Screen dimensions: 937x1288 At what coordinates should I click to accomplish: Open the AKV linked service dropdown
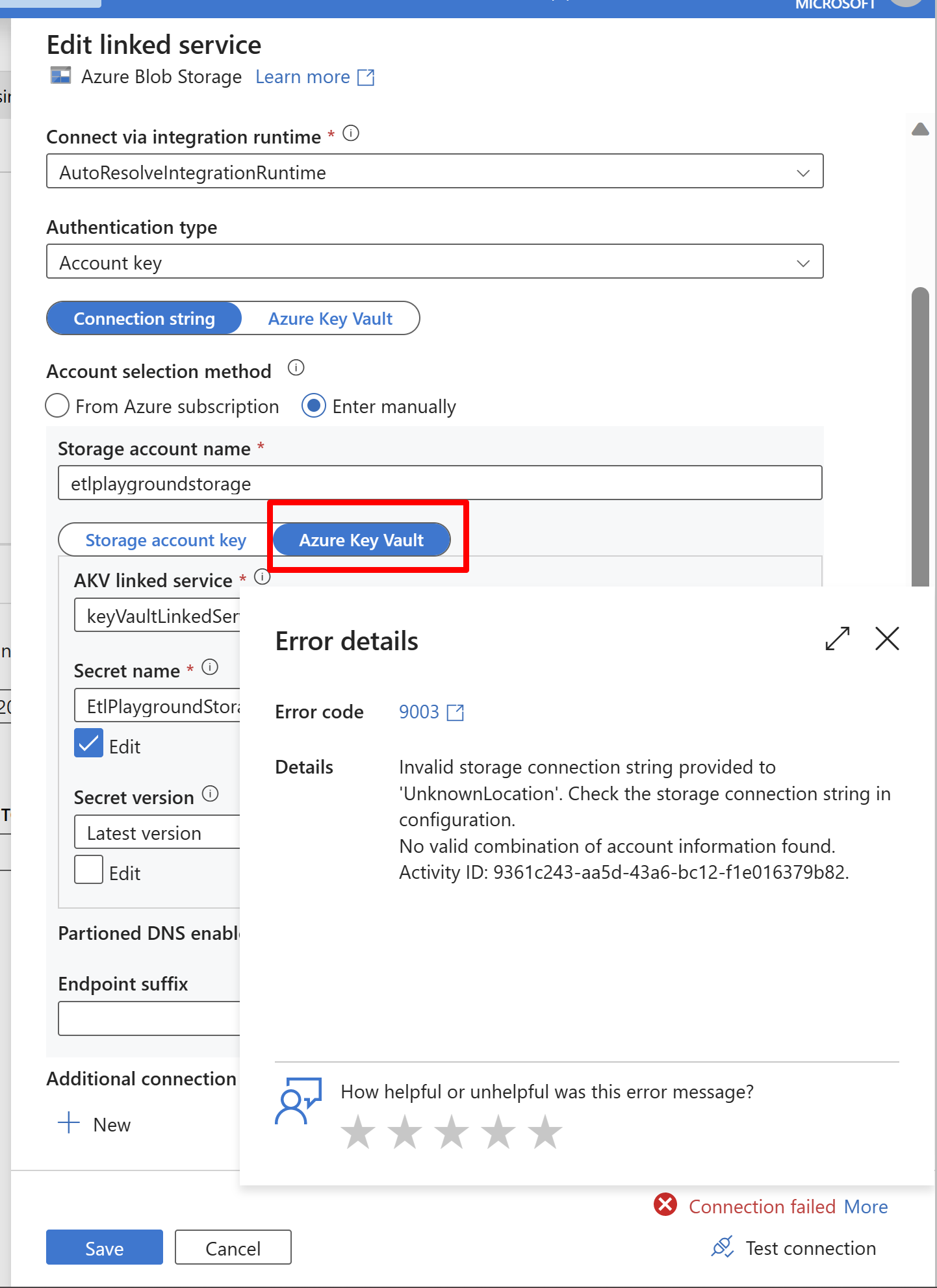point(157,616)
